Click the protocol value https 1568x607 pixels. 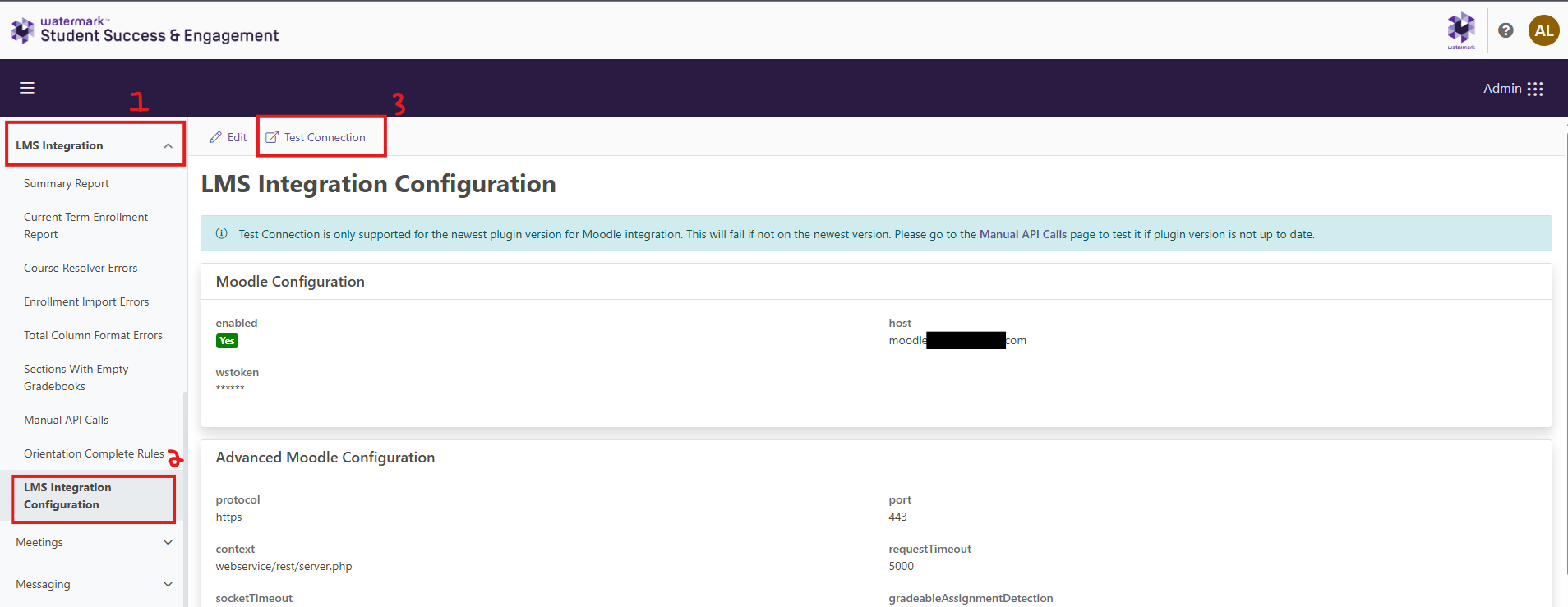point(228,517)
